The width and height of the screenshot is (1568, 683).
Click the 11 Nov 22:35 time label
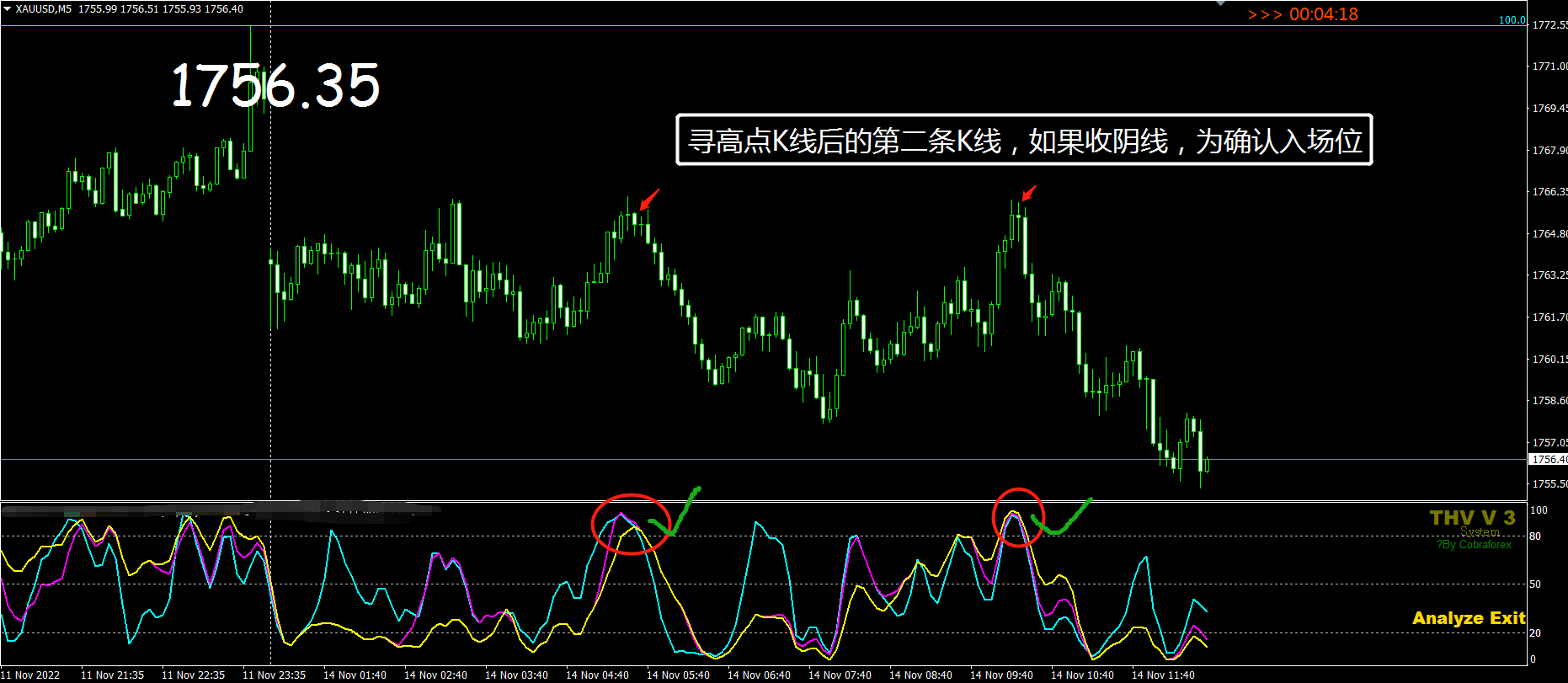point(193,675)
